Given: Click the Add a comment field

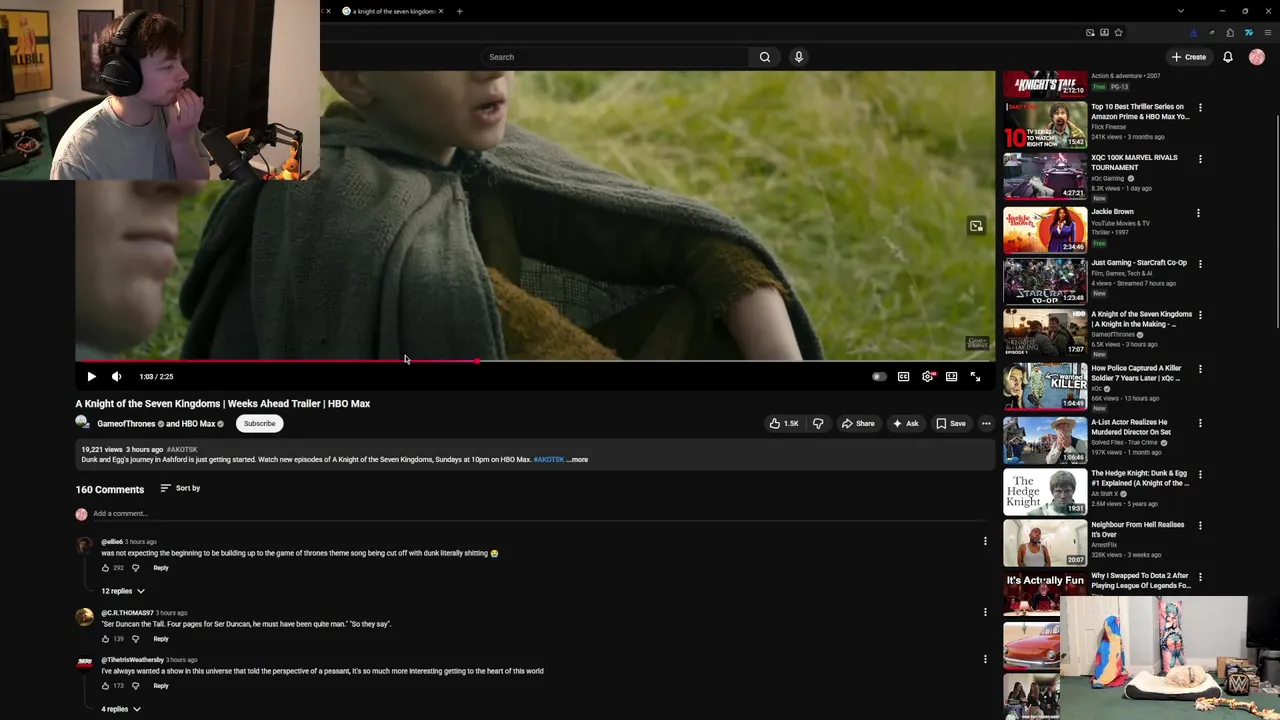Looking at the screenshot, I should (x=540, y=514).
